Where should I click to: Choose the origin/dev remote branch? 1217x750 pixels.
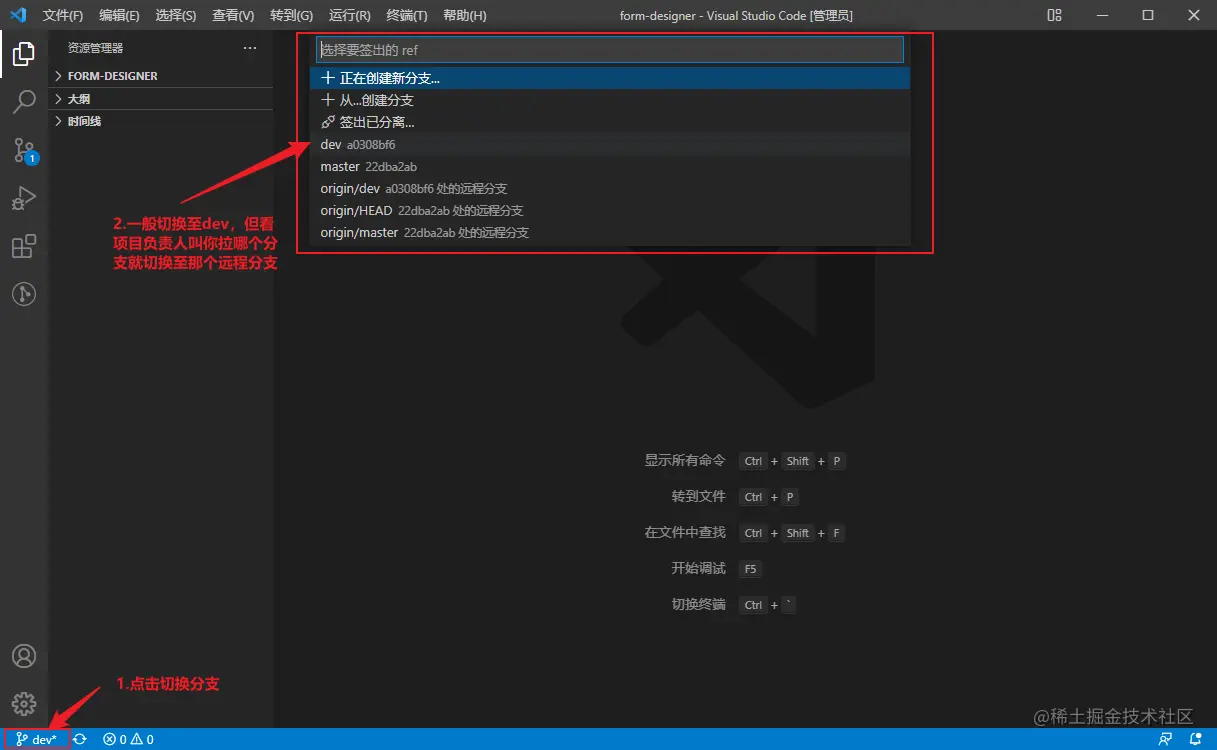(610, 188)
